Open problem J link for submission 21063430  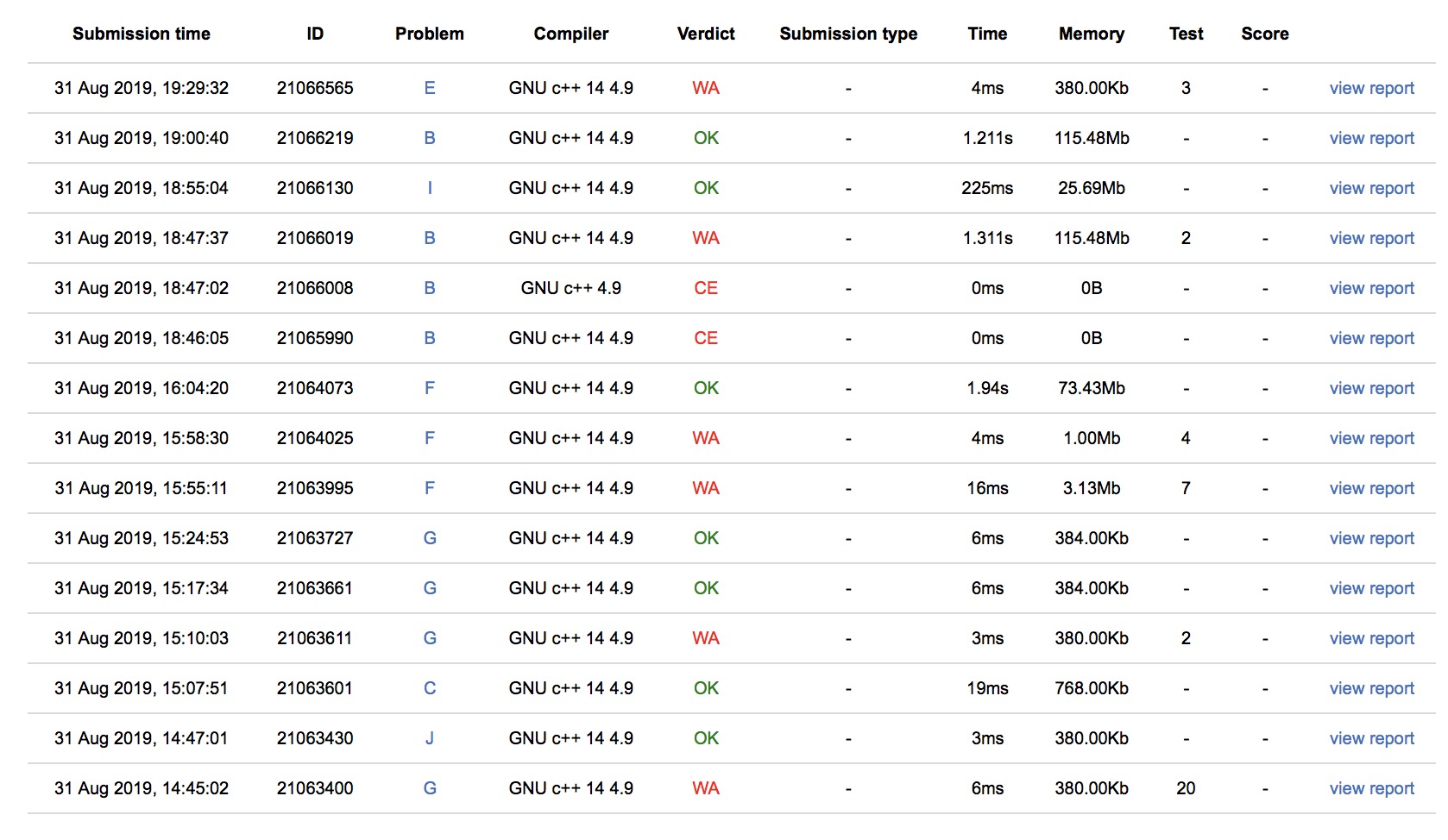(430, 738)
